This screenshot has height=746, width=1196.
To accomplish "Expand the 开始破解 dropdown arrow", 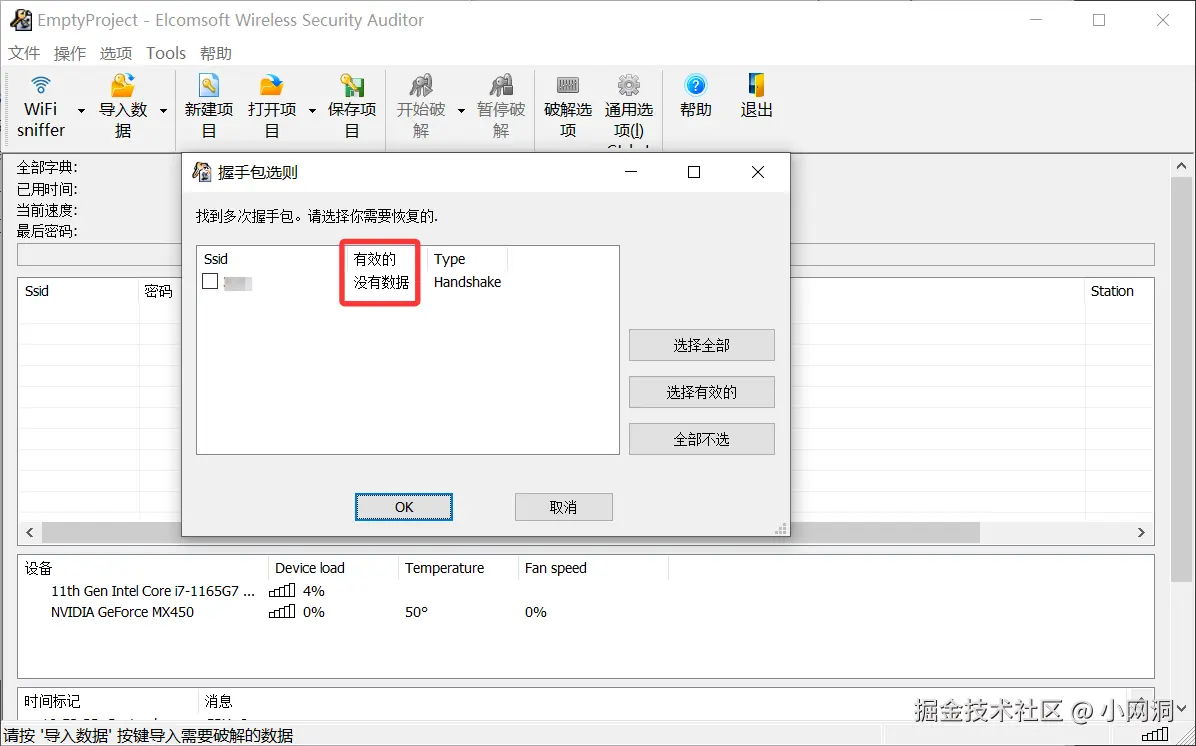I will pyautogui.click(x=461, y=111).
